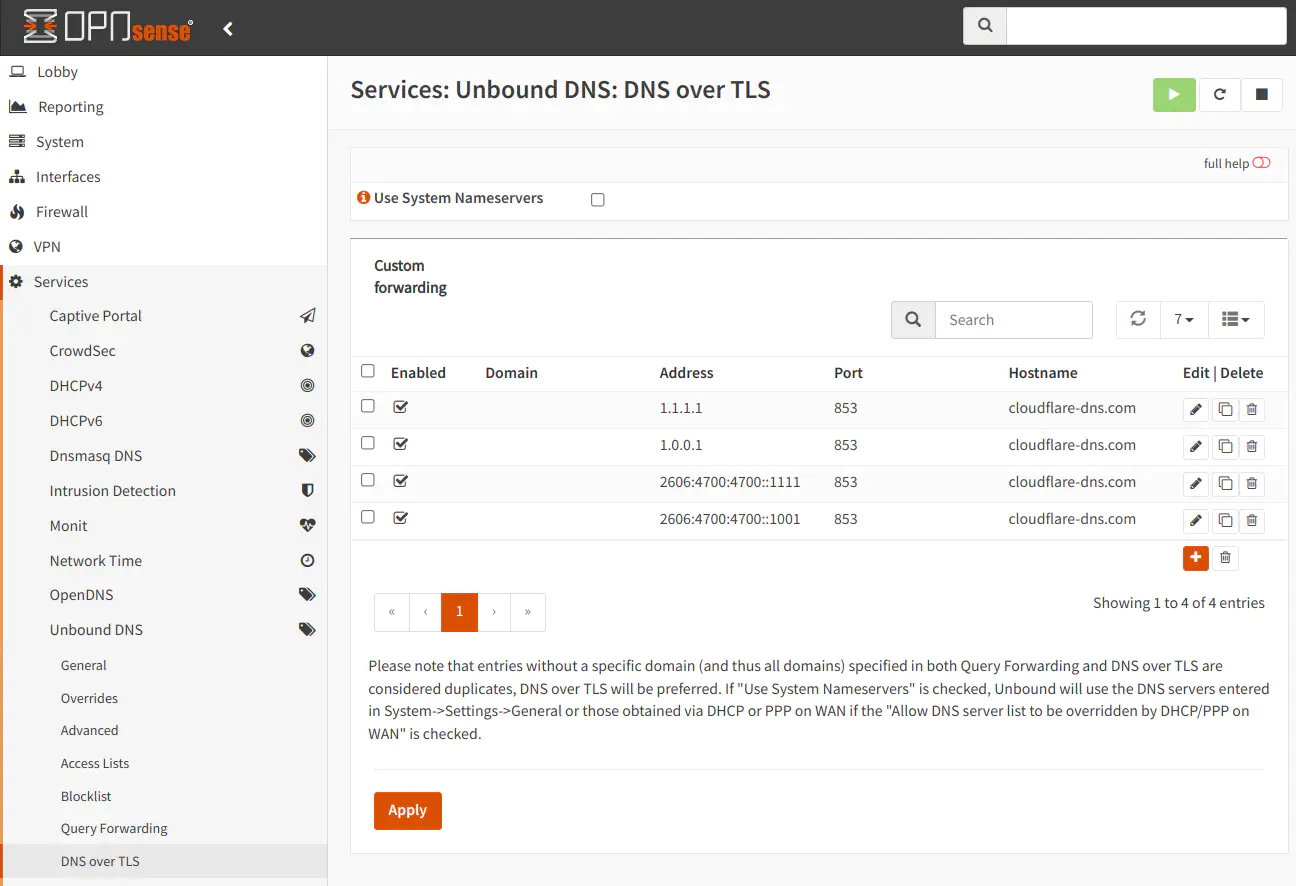Open the rows-per-page dropdown showing 7

point(1184,319)
